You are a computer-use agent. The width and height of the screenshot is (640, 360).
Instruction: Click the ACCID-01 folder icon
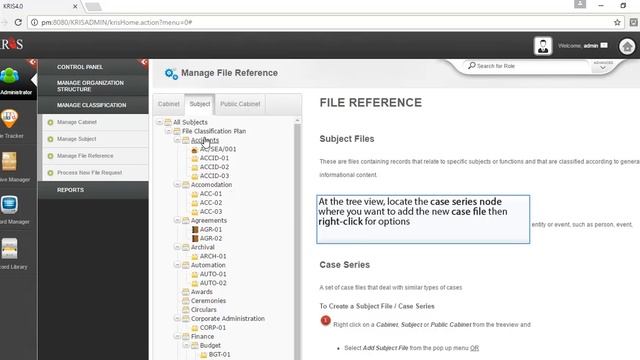click(x=195, y=158)
